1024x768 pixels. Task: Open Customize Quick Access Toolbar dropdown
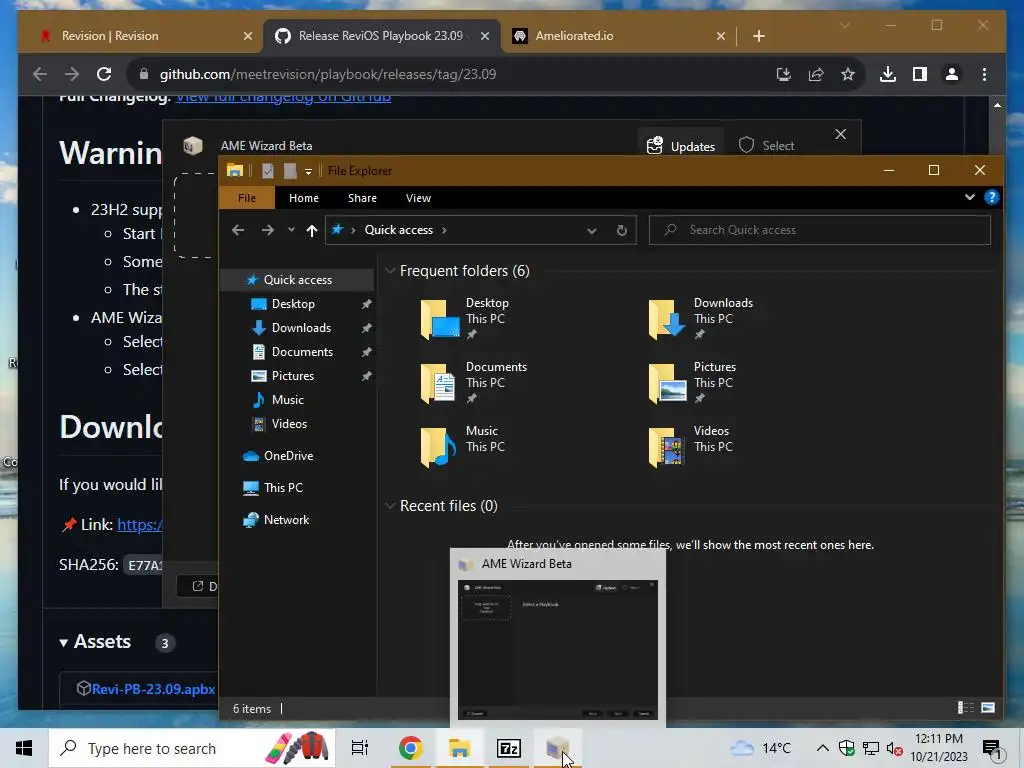point(308,171)
